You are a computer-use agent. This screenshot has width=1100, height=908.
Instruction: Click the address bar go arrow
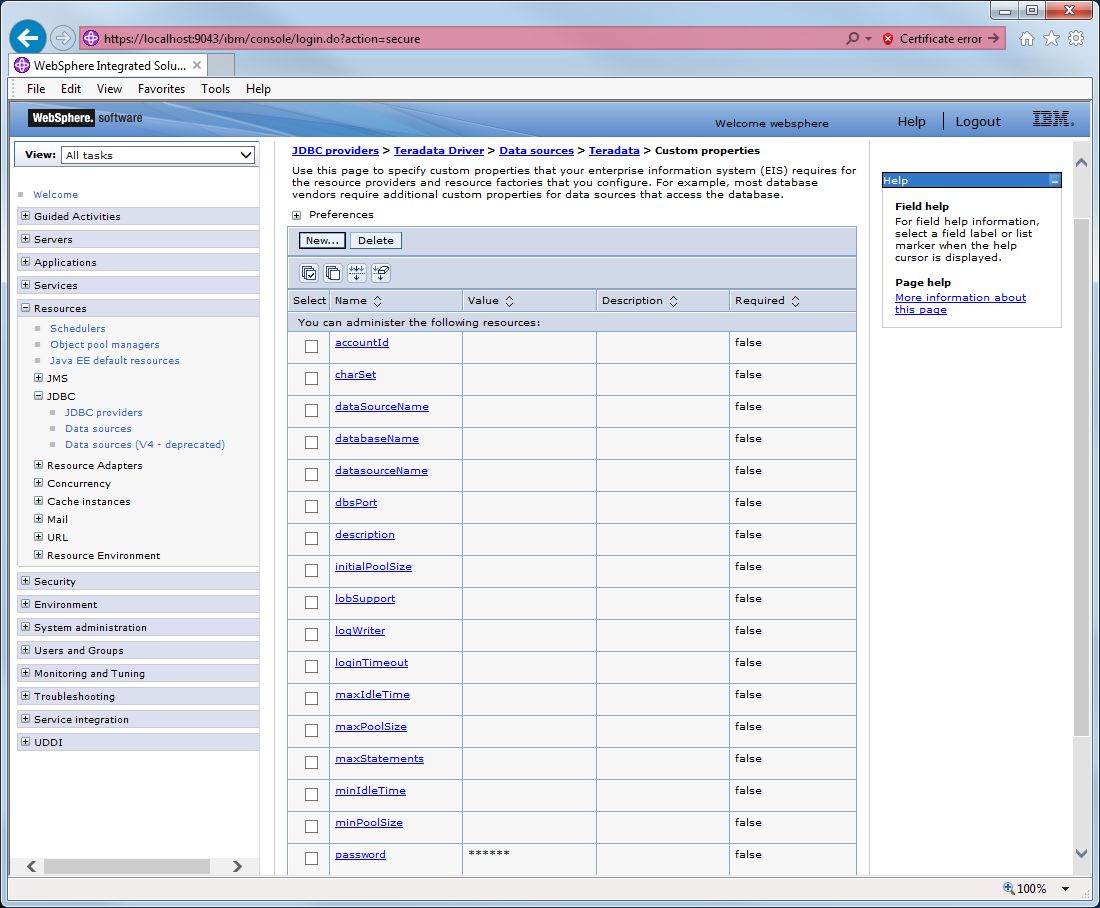[x=993, y=39]
